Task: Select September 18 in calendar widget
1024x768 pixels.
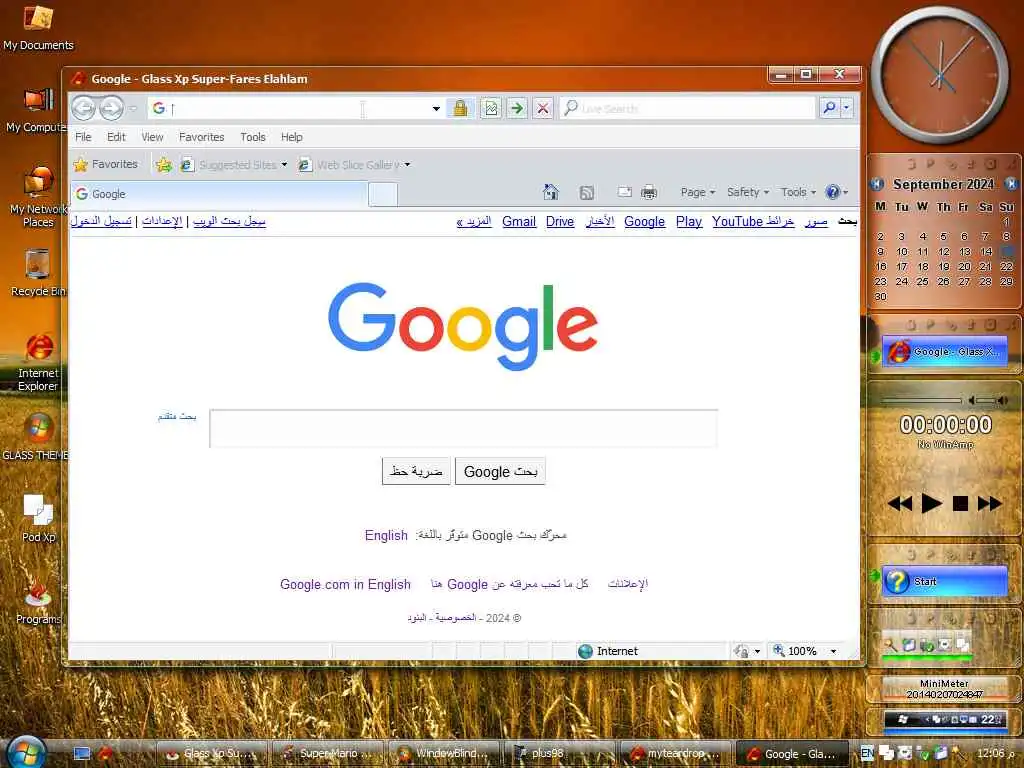Action: click(x=922, y=266)
